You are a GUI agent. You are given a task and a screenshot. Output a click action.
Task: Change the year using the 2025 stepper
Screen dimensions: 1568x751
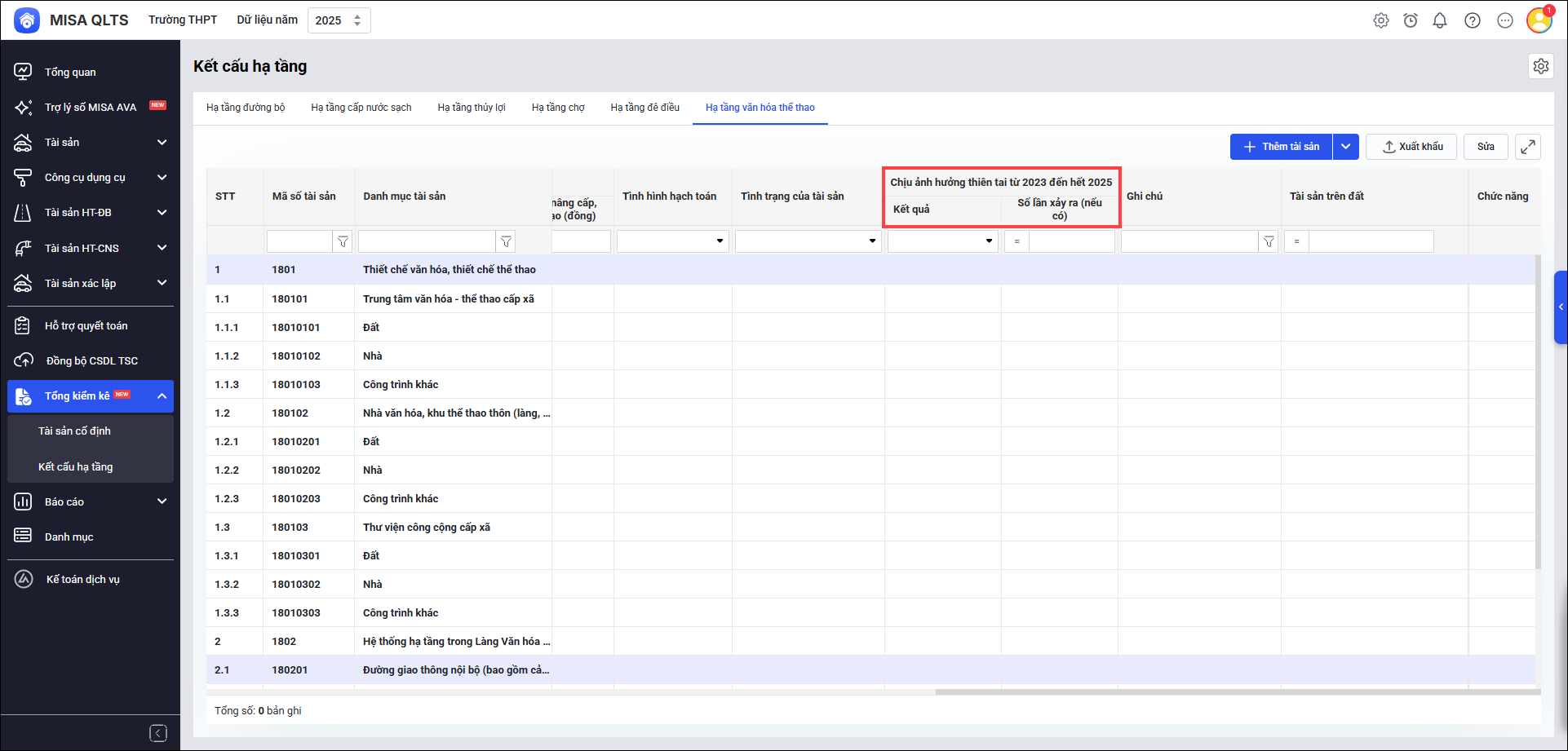point(357,20)
